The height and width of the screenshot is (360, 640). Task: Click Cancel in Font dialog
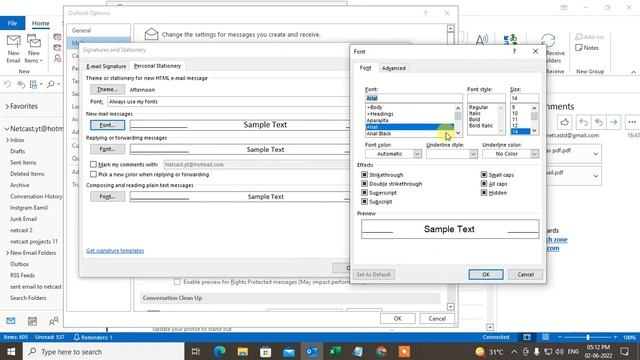pyautogui.click(x=525, y=274)
